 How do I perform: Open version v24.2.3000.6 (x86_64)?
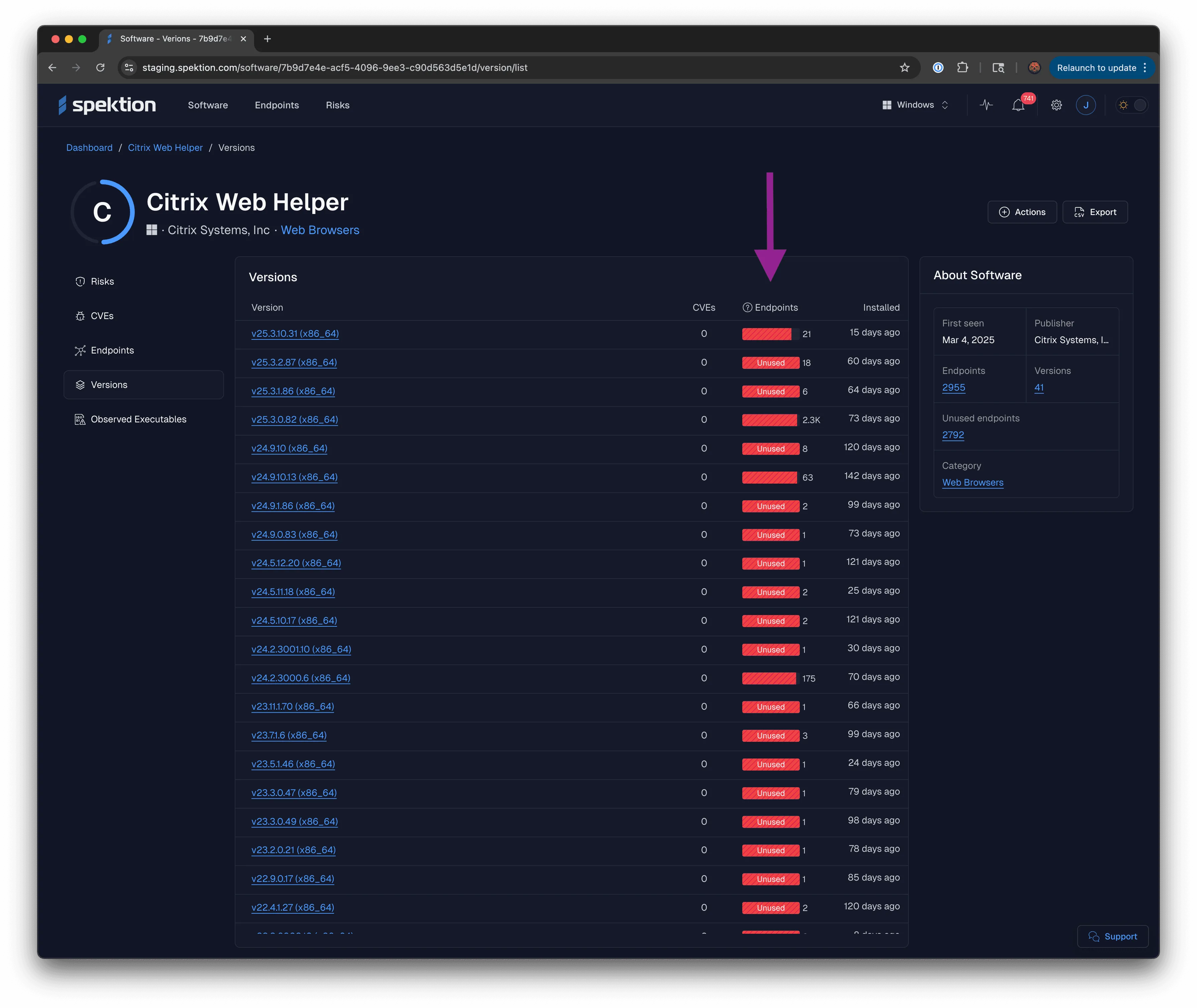point(301,678)
